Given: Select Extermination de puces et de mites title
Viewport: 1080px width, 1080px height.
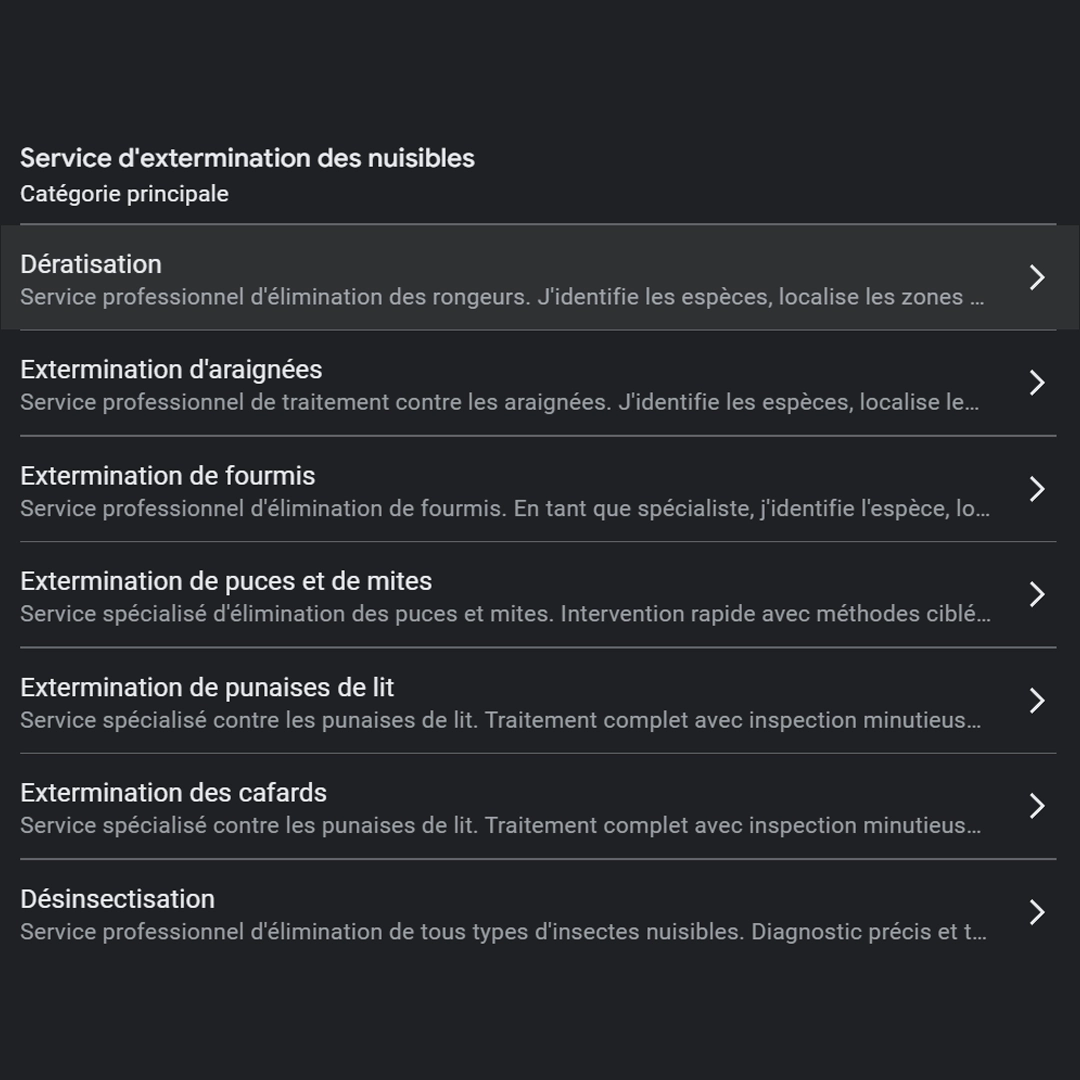Looking at the screenshot, I should coord(226,581).
